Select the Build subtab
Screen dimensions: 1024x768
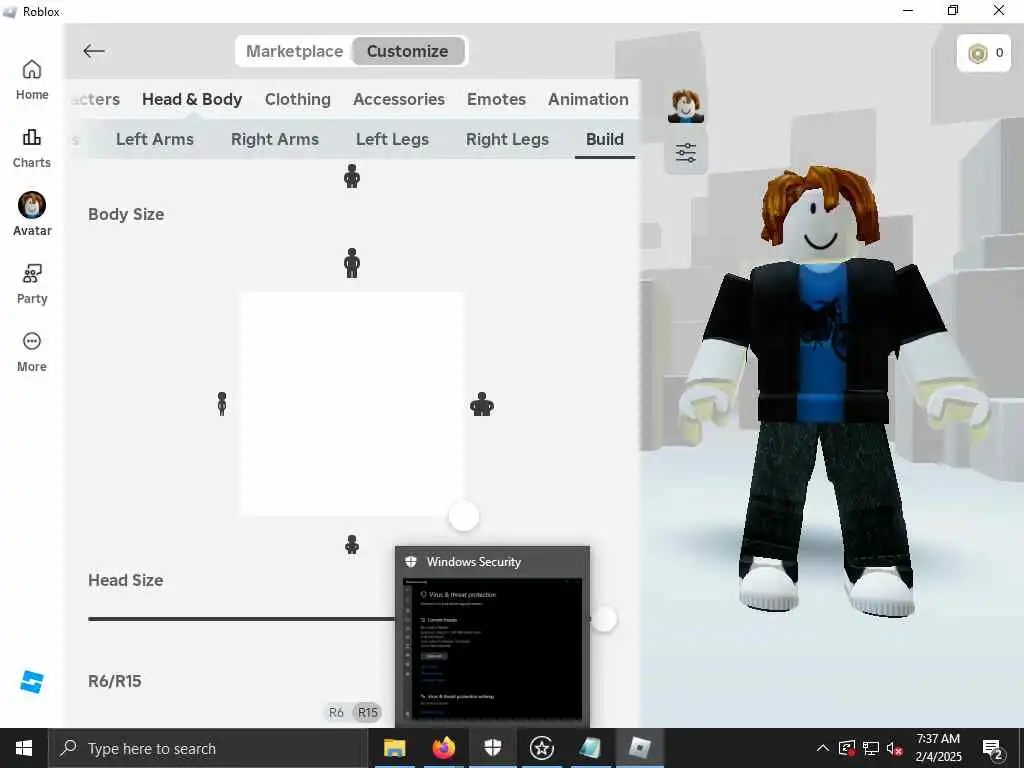point(605,139)
